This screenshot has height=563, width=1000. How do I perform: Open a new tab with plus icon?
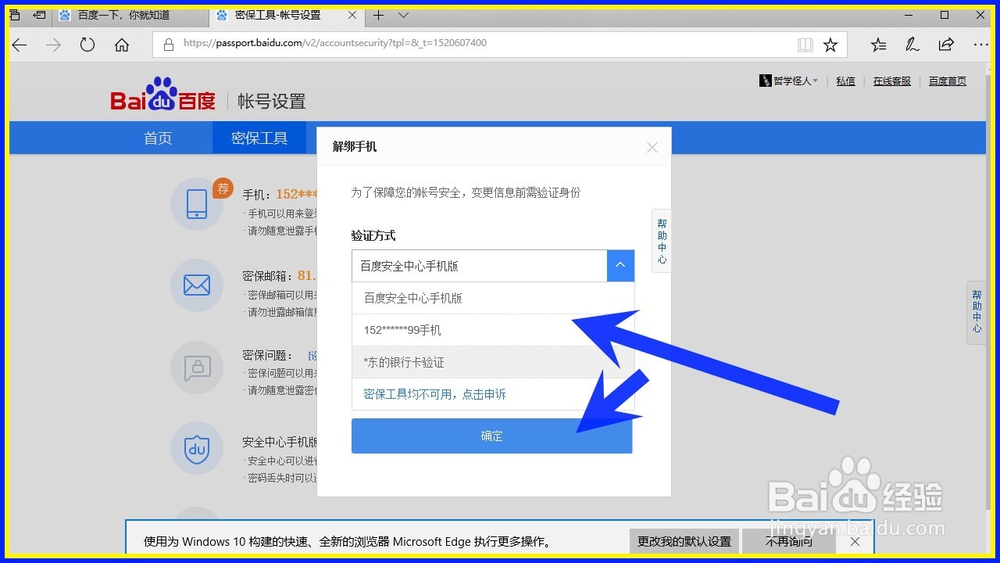[379, 15]
